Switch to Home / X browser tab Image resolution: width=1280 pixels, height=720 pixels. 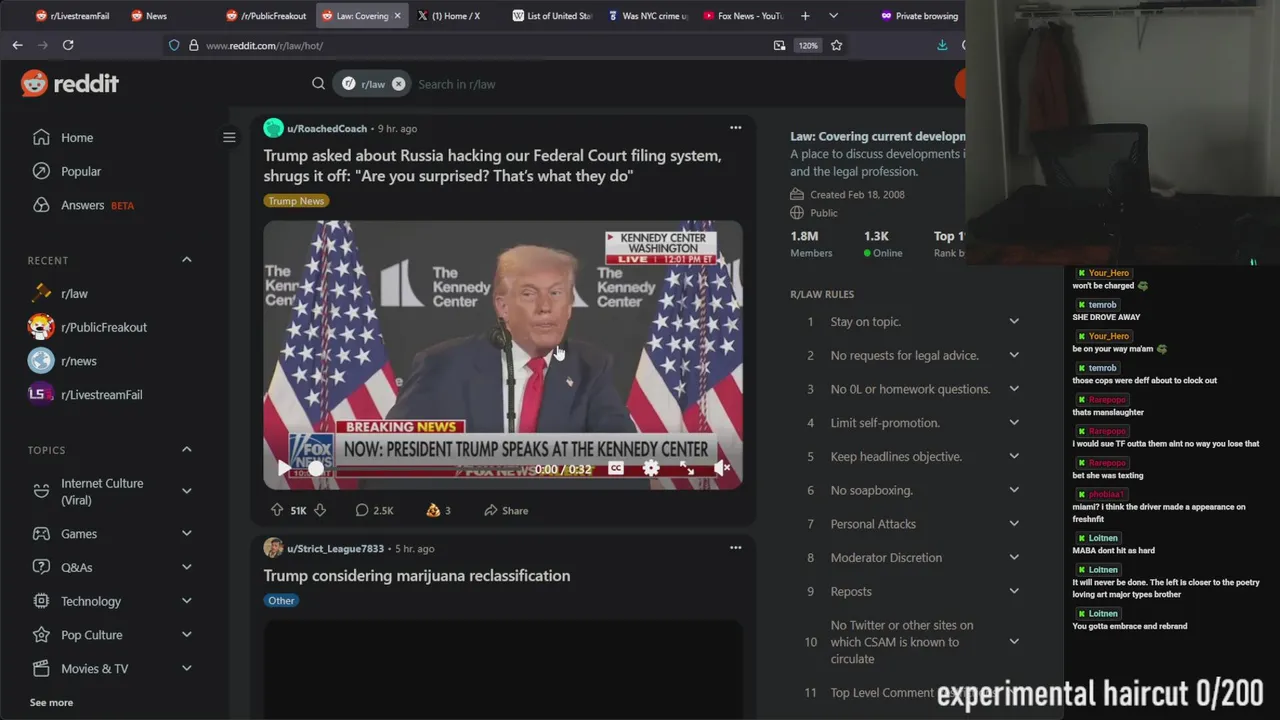click(455, 16)
